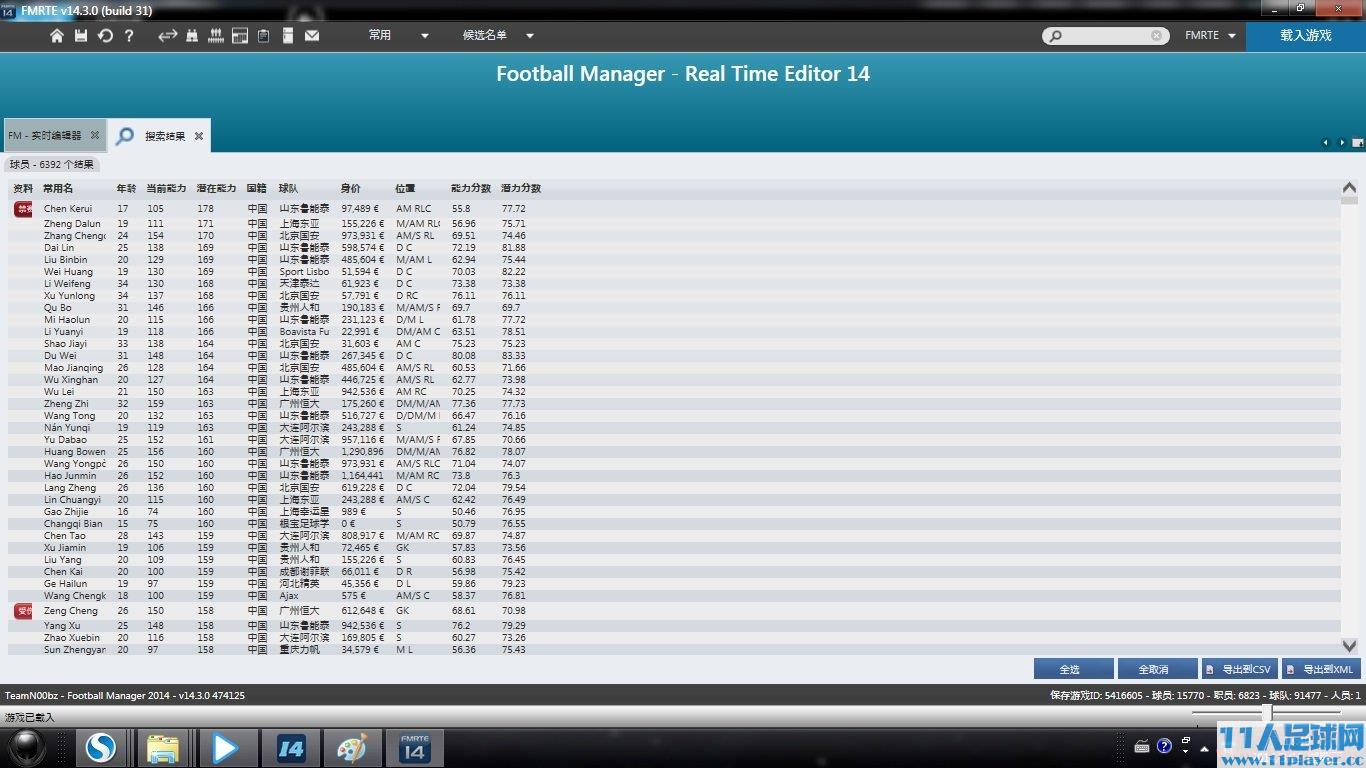Select the Huang Bowen player row

tap(674, 452)
